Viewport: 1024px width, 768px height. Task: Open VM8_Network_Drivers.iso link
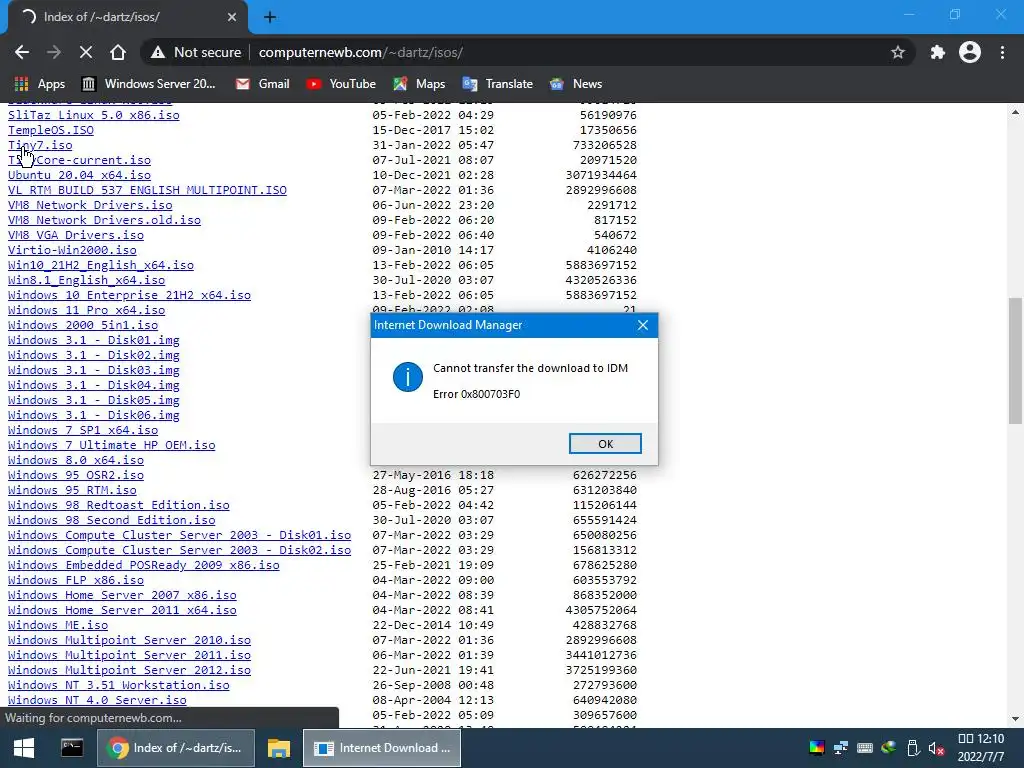pyautogui.click(x=90, y=205)
